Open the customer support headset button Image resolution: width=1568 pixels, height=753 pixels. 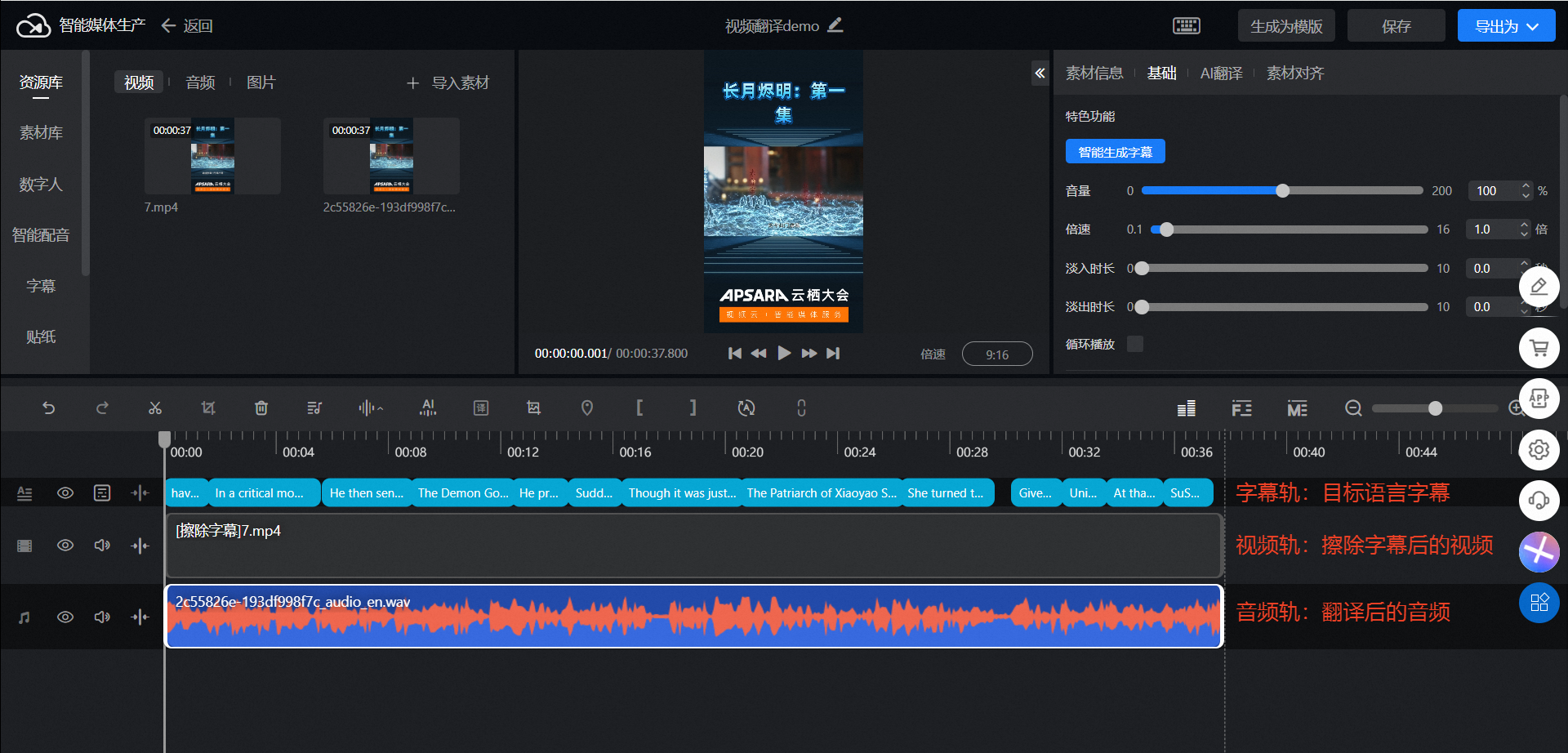(x=1539, y=500)
